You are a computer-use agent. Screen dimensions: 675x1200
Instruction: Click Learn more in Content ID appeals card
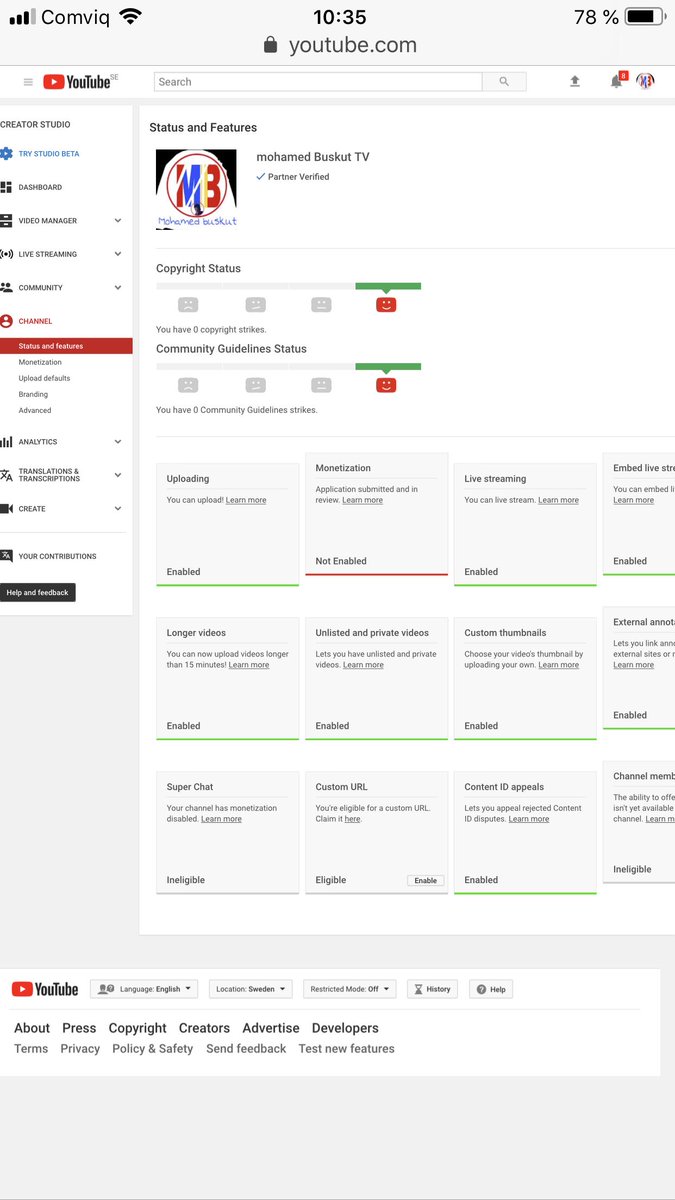point(529,819)
